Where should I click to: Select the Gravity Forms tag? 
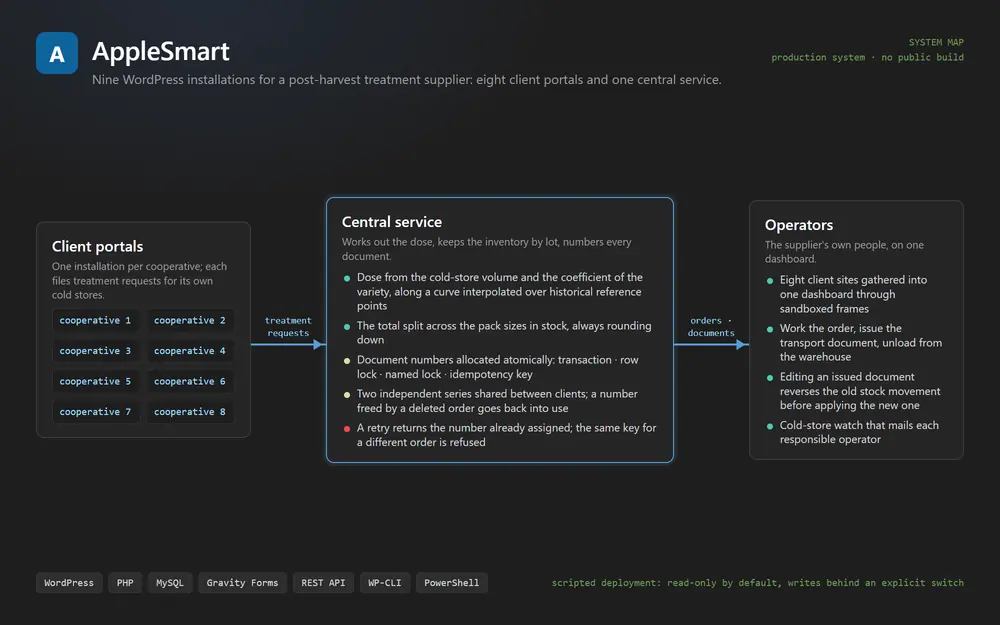coord(242,583)
